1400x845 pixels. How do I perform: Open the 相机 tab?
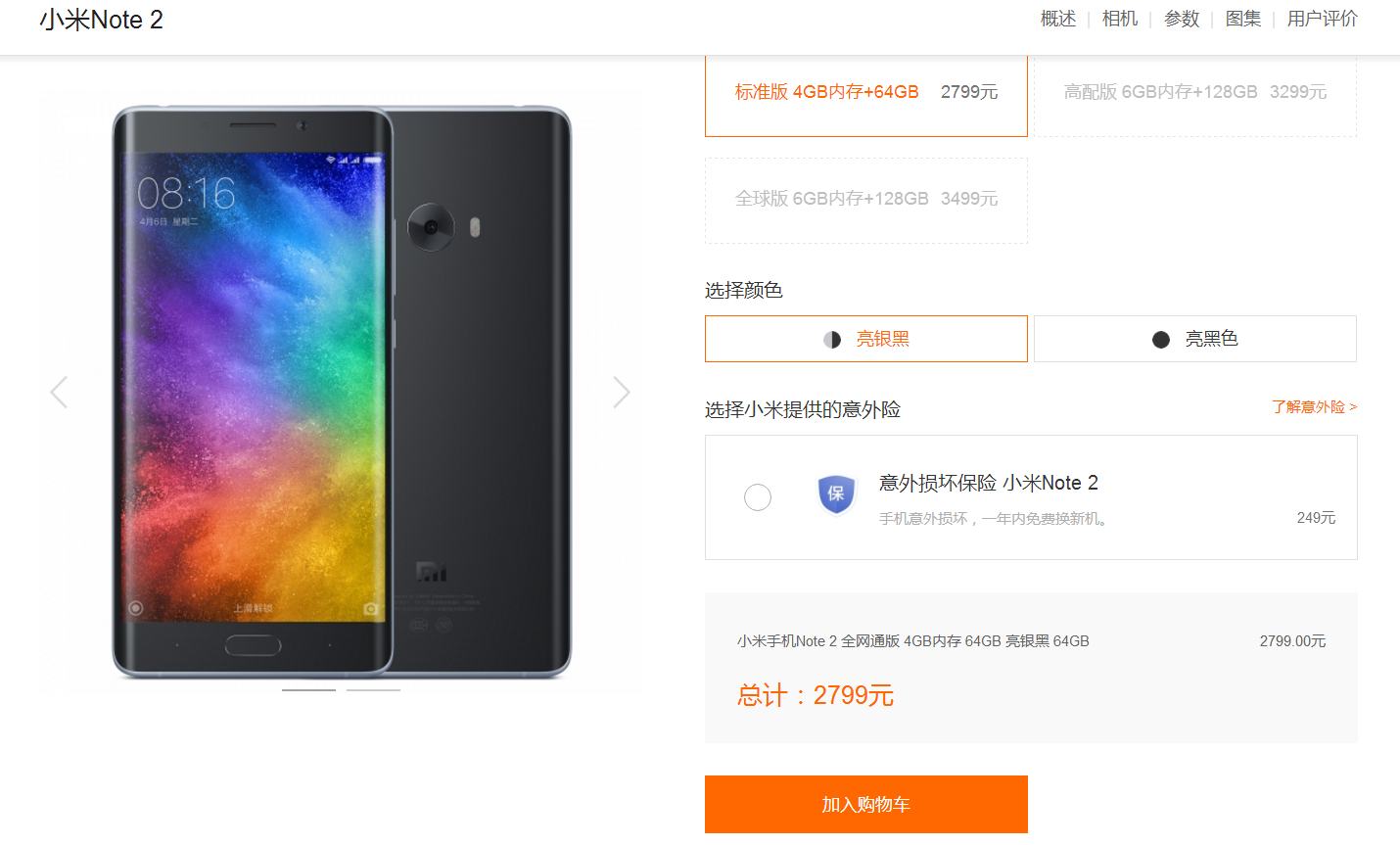[1120, 19]
